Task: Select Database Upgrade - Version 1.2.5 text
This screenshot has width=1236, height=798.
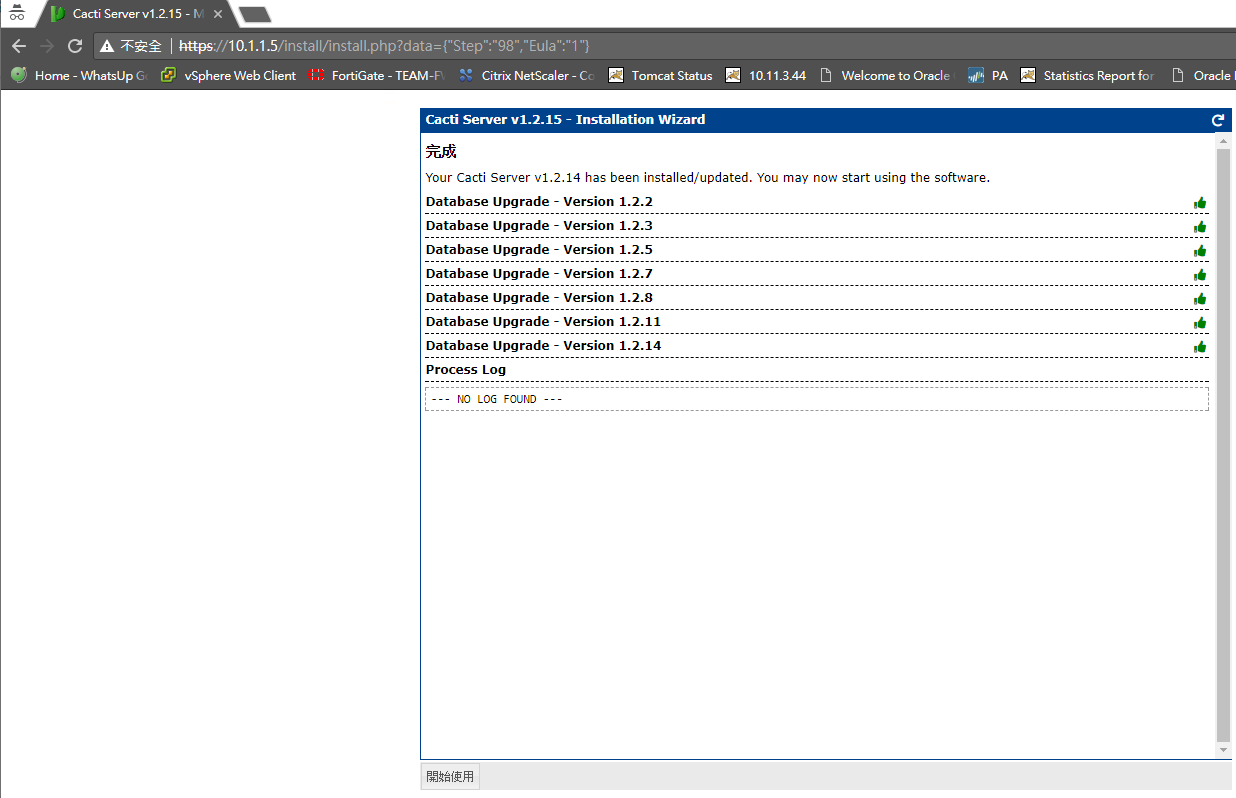Action: pyautogui.click(x=539, y=250)
